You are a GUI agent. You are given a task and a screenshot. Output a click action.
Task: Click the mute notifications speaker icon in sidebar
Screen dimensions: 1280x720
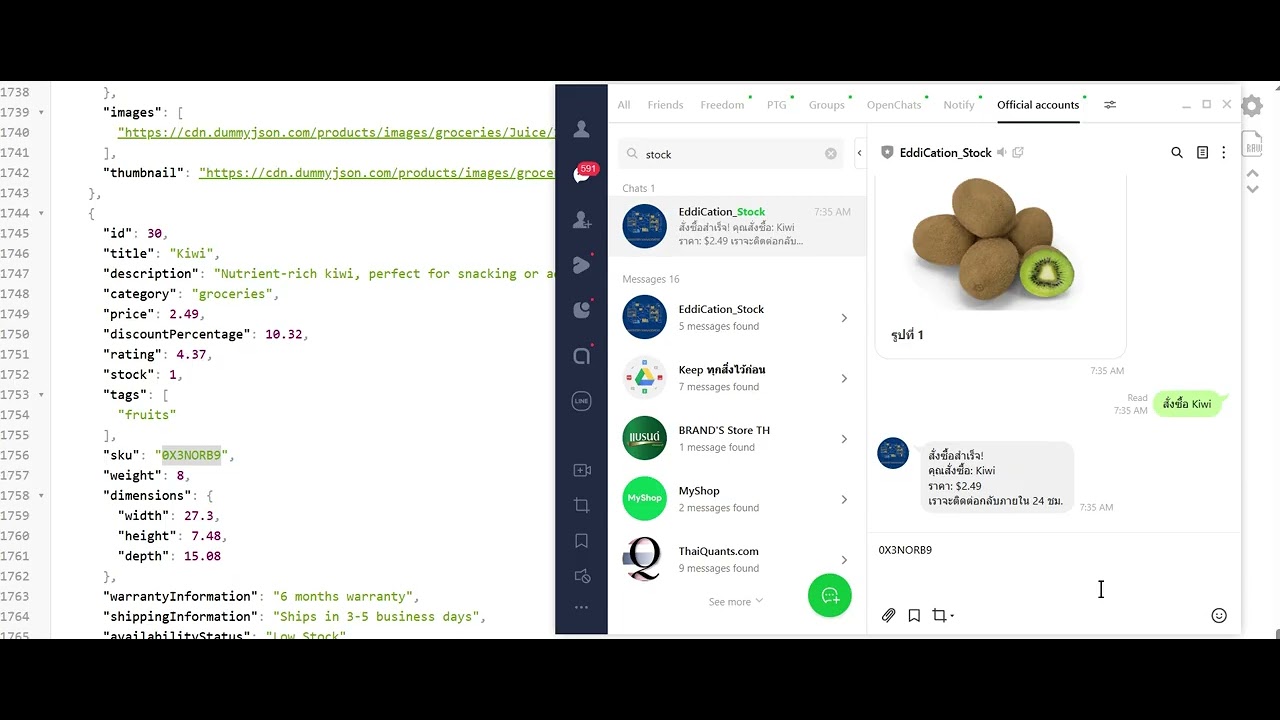(x=582, y=576)
